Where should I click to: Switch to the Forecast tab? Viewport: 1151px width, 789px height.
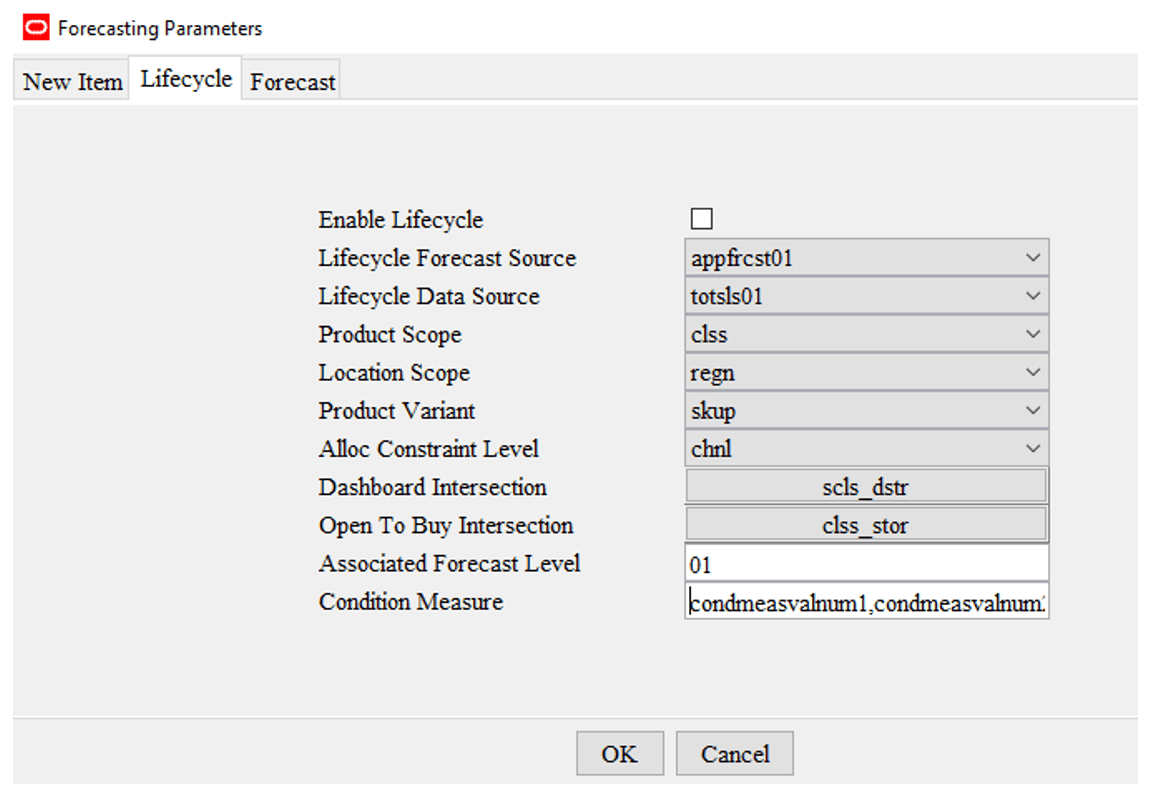tap(291, 80)
